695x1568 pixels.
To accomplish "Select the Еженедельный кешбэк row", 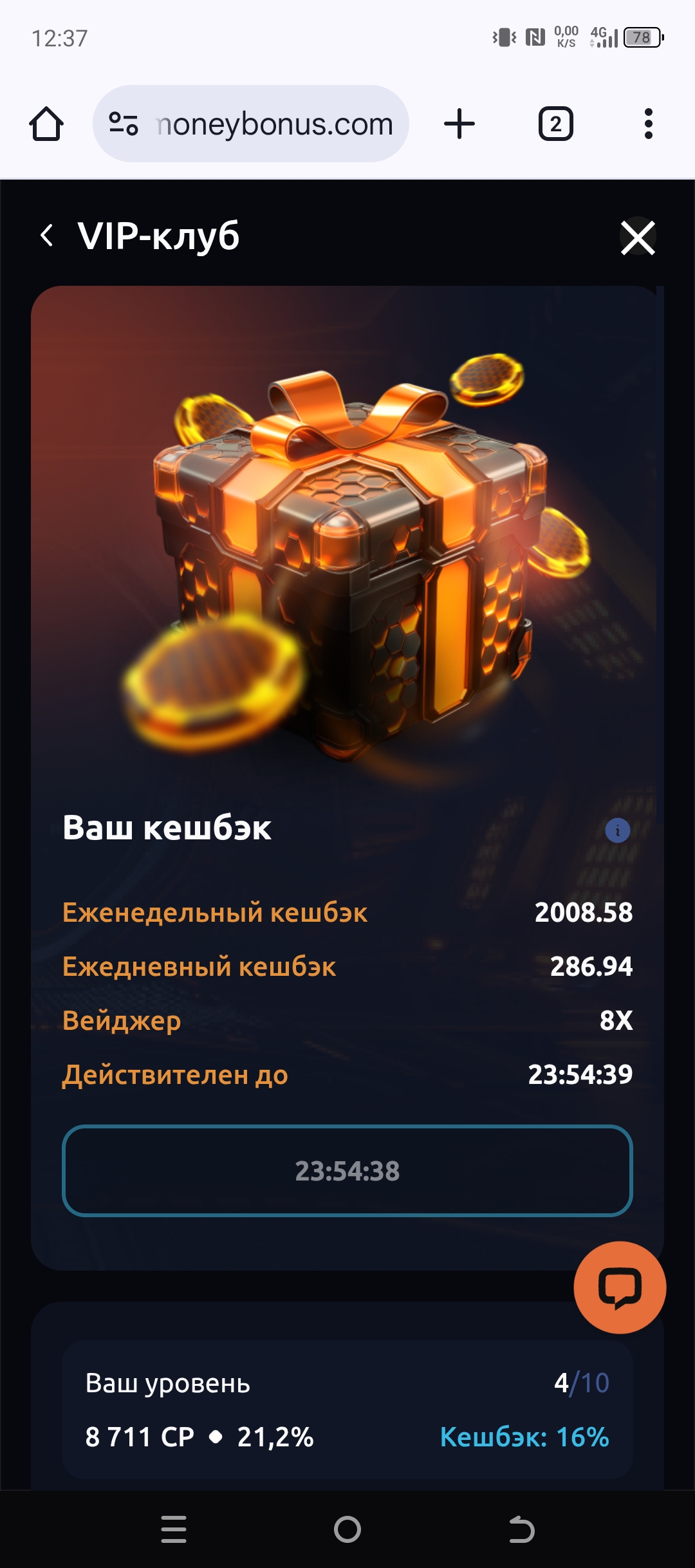I will coord(347,912).
